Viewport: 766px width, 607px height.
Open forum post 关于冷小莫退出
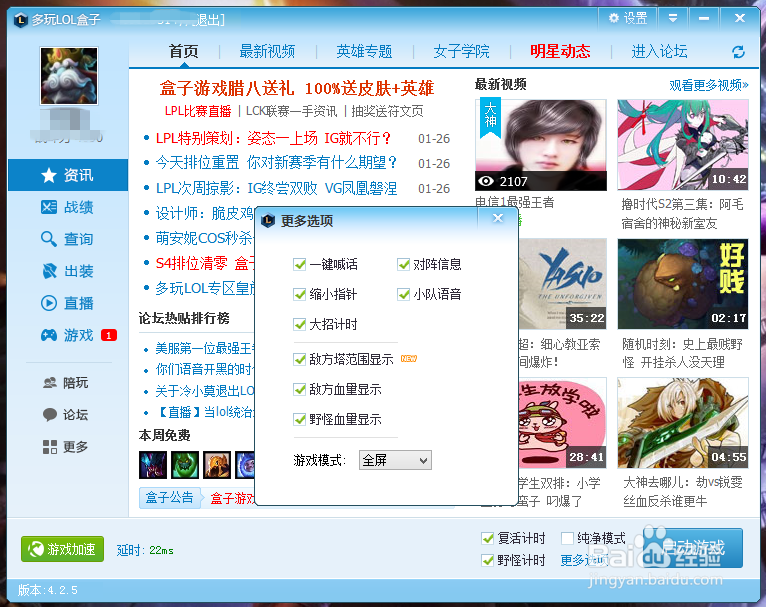(205, 391)
